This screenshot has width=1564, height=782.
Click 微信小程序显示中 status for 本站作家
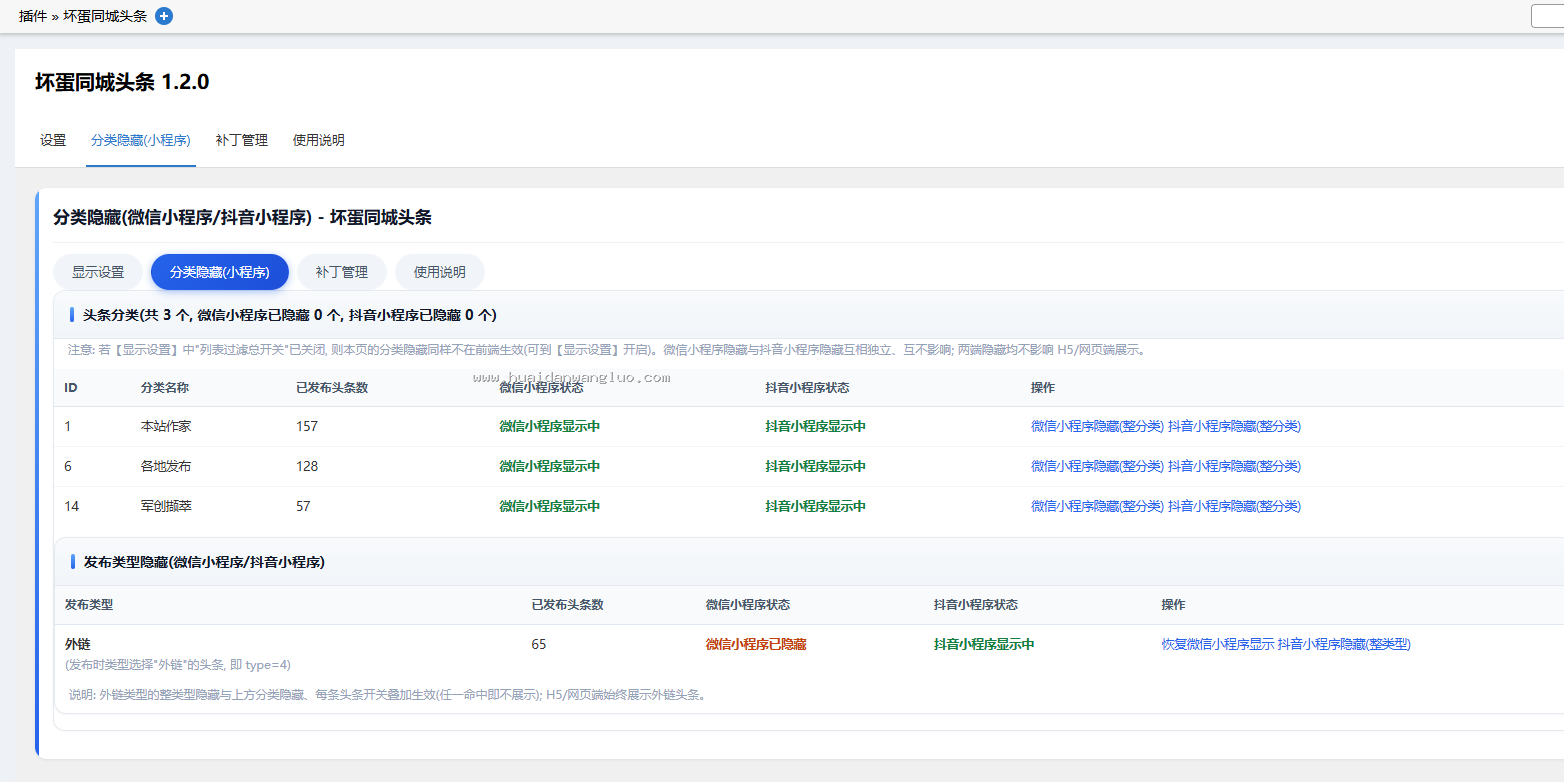[550, 426]
